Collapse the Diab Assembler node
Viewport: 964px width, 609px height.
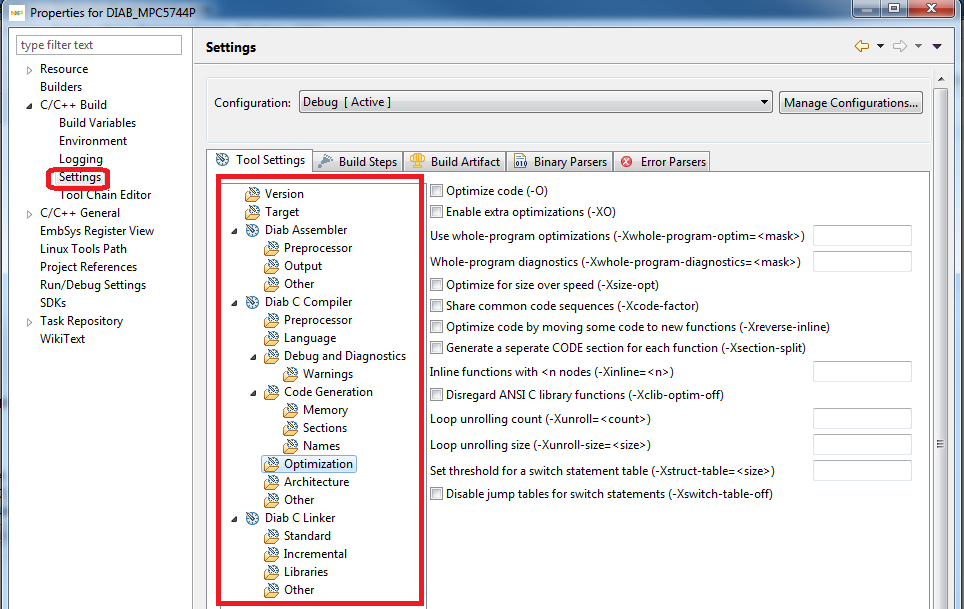tap(234, 231)
